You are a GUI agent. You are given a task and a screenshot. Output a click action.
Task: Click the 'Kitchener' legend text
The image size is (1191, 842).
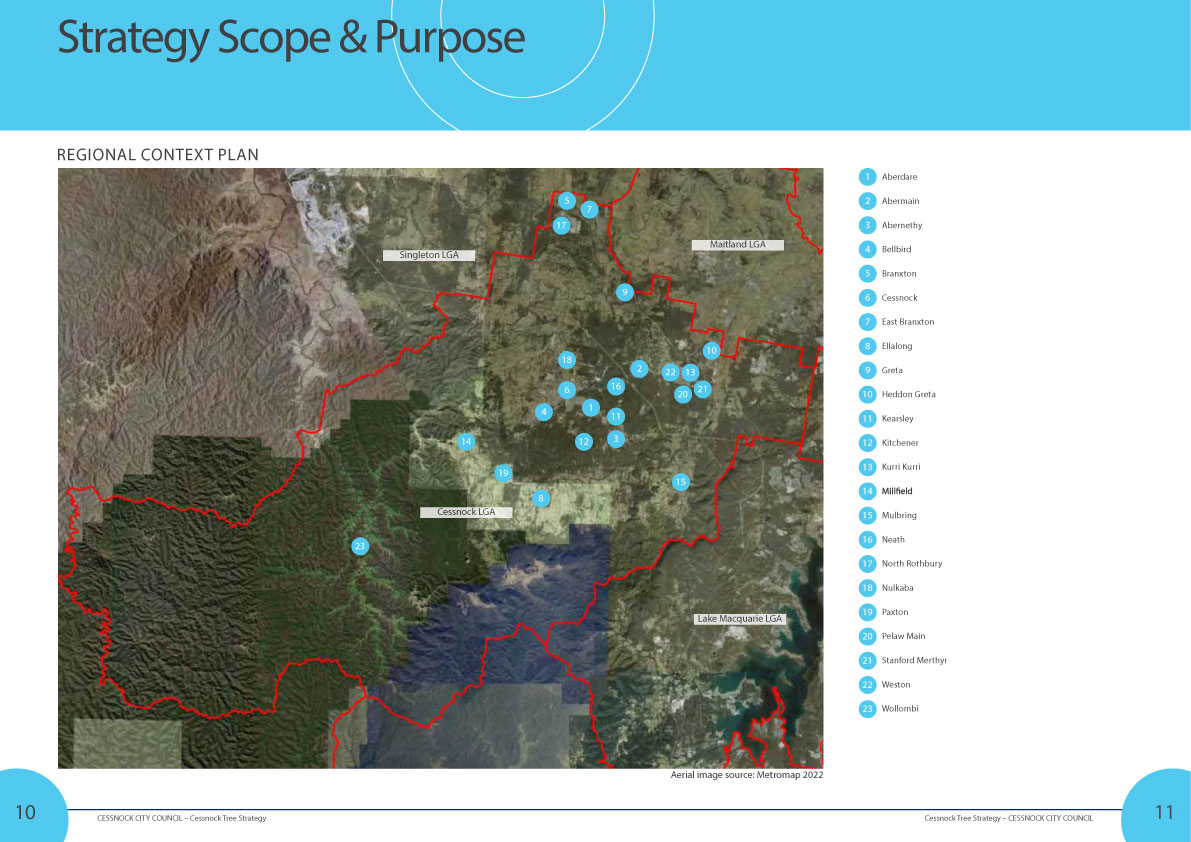pyautogui.click(x=900, y=443)
